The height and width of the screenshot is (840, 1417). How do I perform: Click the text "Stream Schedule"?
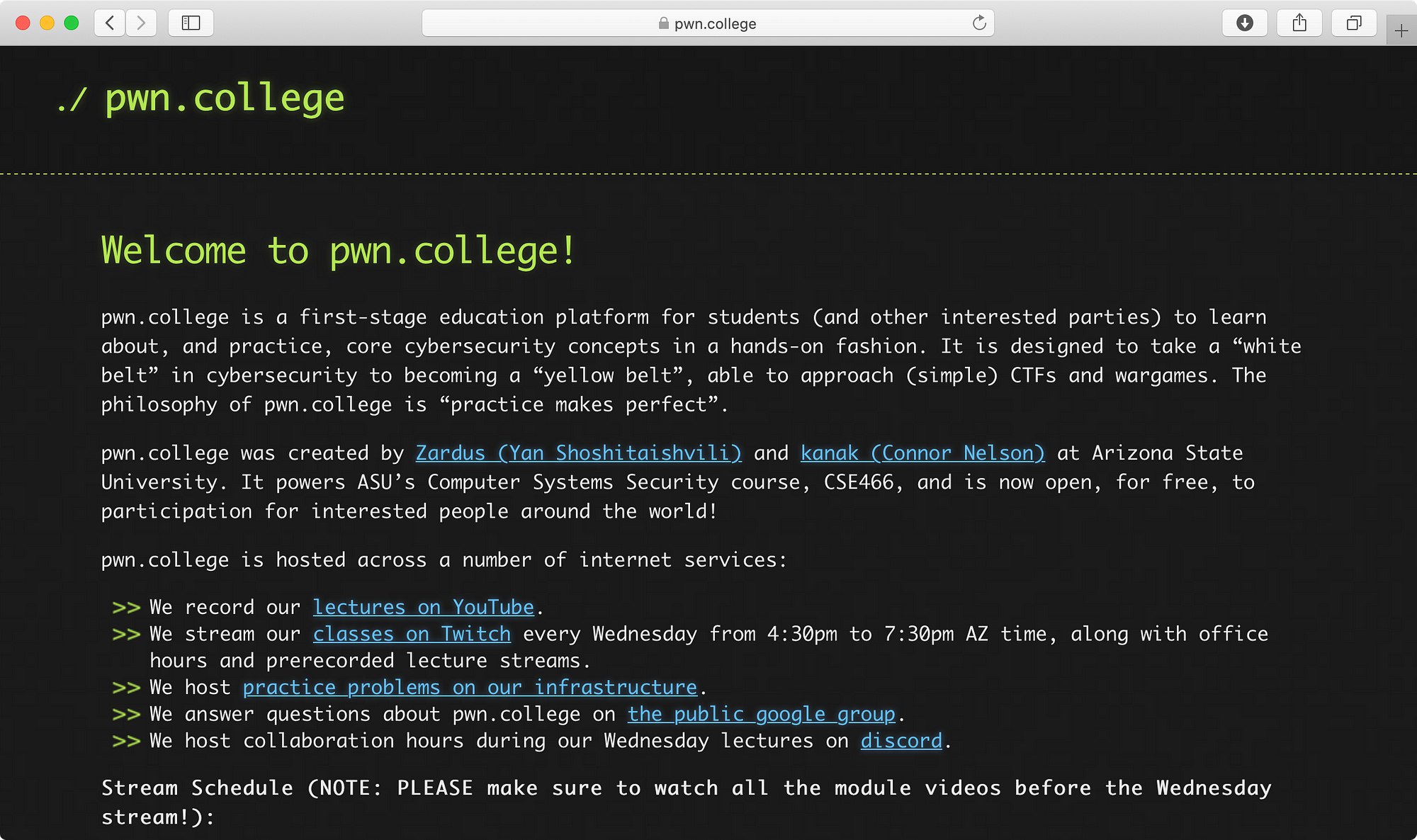click(197, 788)
